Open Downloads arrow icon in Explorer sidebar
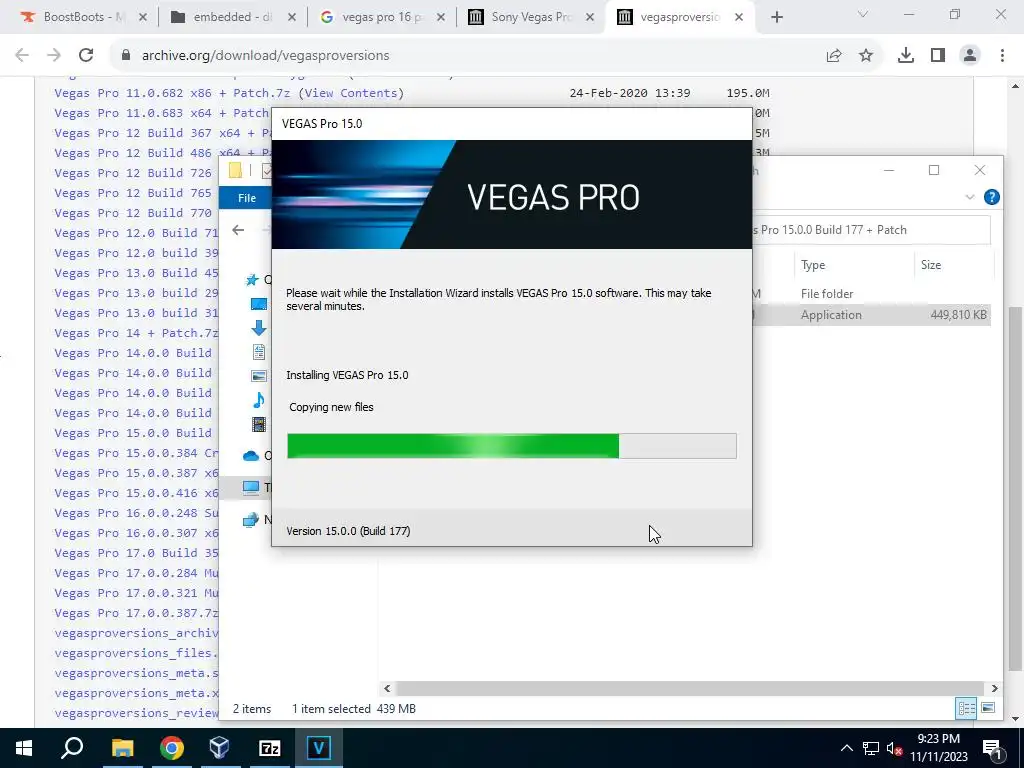Screen dimensions: 1024x768 (x=259, y=327)
